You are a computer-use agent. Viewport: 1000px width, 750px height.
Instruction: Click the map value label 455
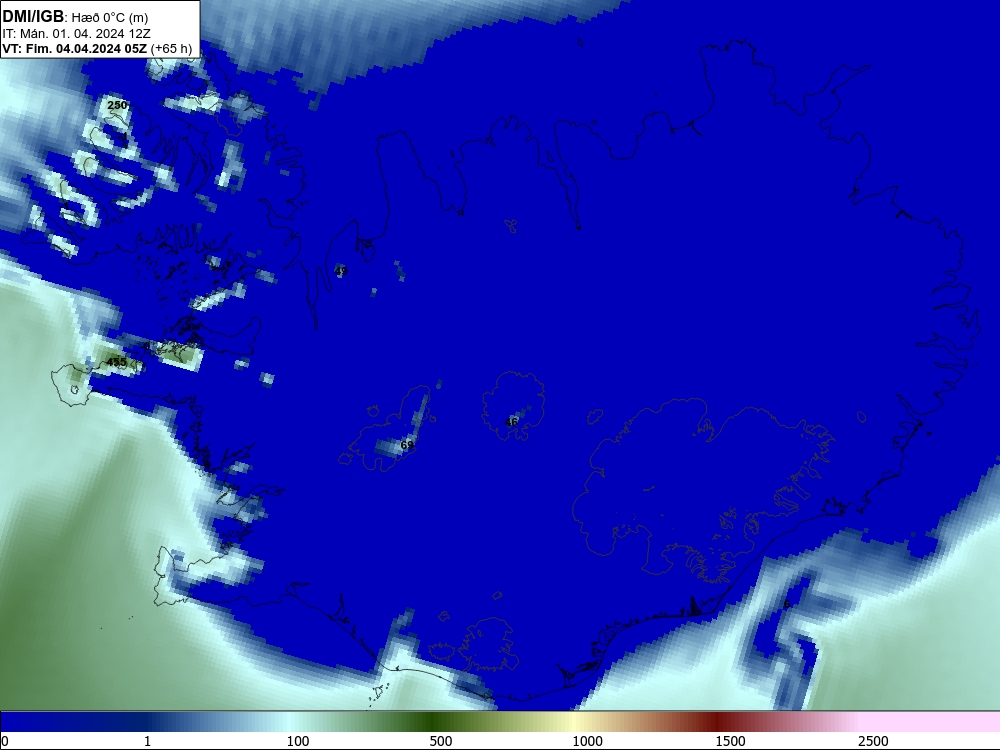tap(116, 362)
